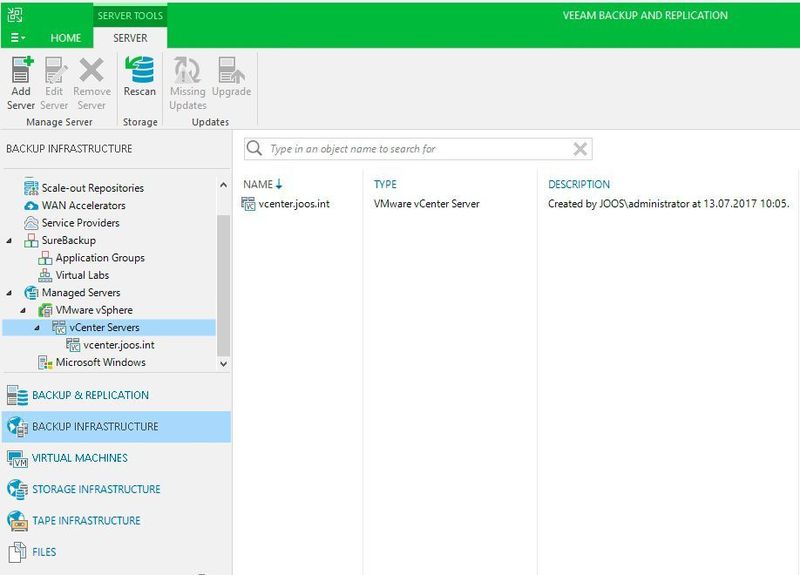
Task: Click the tree scrollbar up arrow
Action: 223,185
